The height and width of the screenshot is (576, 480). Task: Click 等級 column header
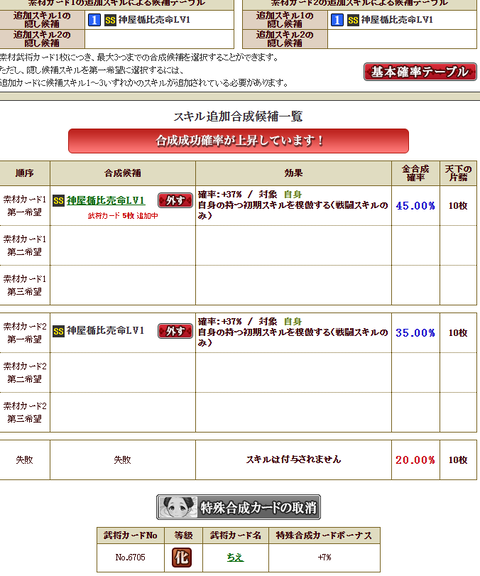click(x=183, y=536)
